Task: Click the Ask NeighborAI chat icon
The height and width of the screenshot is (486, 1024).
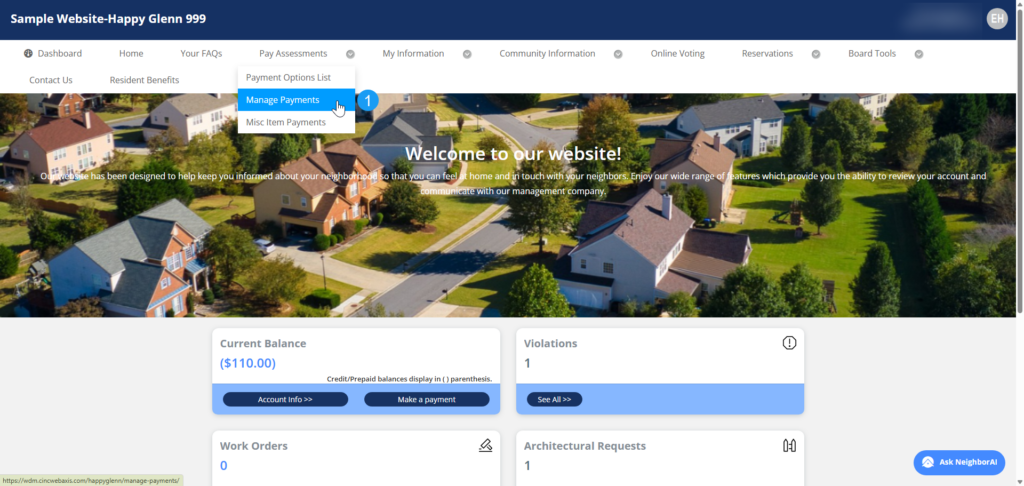Action: [x=928, y=462]
